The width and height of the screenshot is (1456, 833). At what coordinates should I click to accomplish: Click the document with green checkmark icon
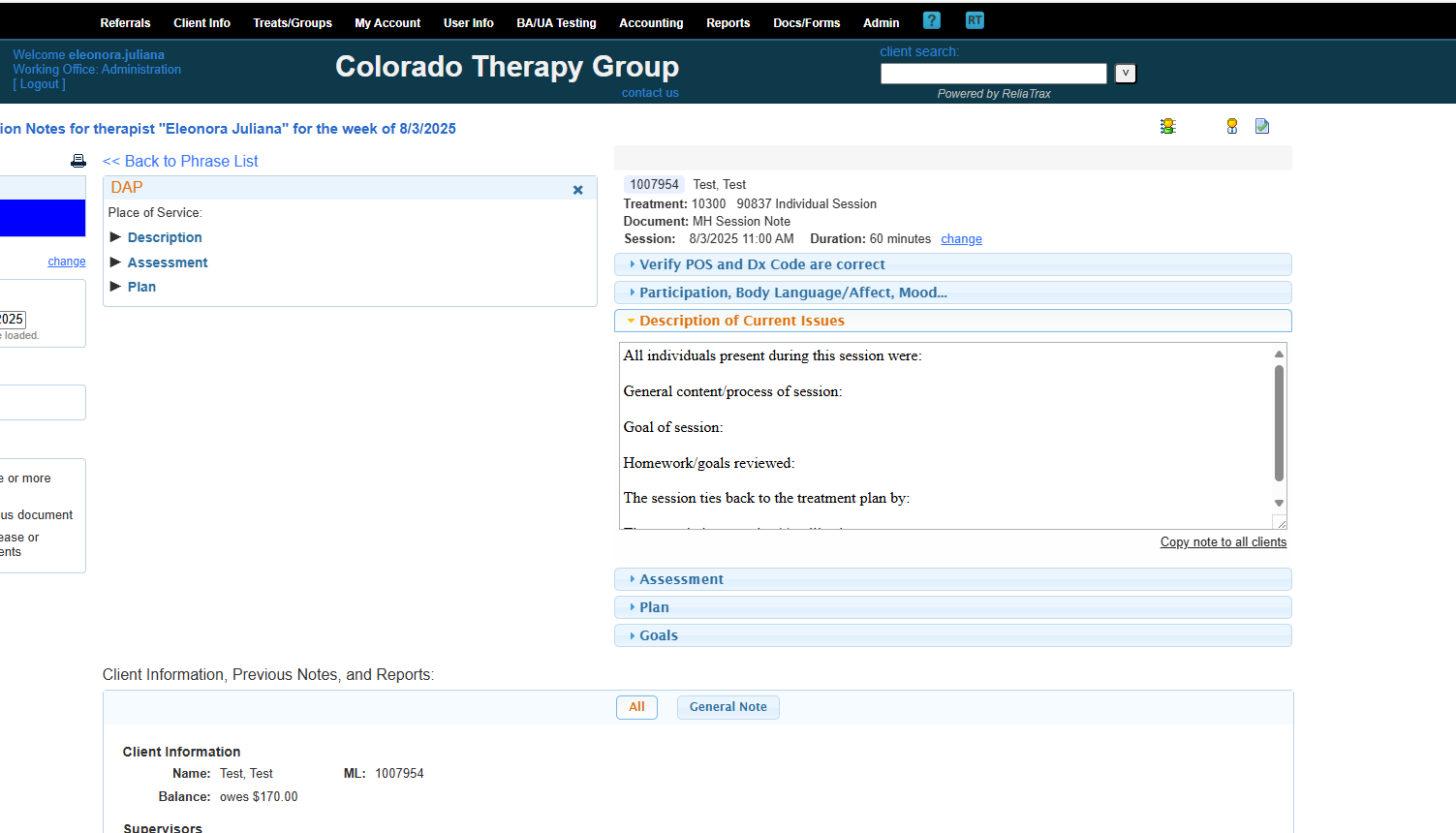1262,126
